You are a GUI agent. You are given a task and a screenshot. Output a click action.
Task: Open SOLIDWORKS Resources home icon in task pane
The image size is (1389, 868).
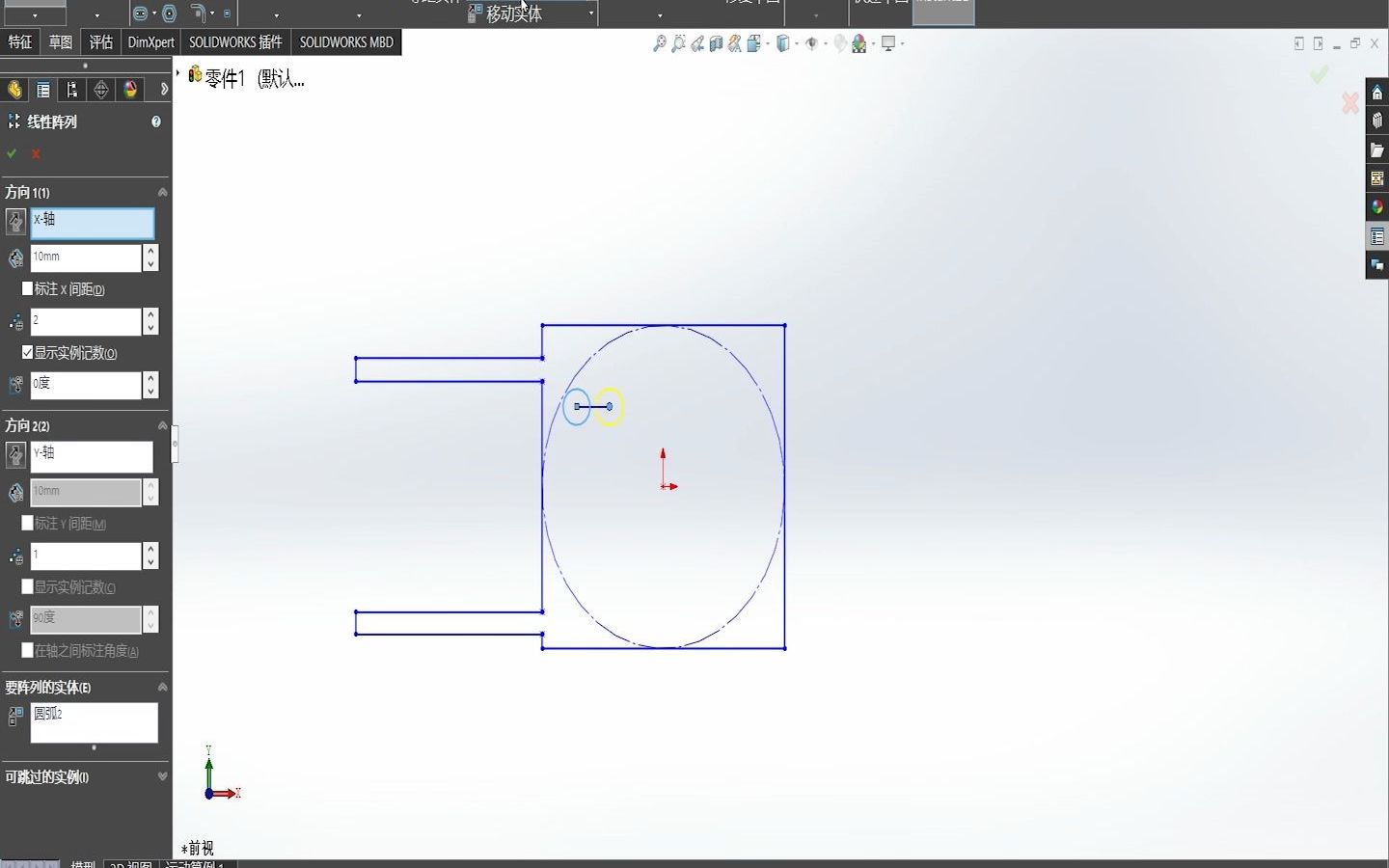pyautogui.click(x=1377, y=93)
